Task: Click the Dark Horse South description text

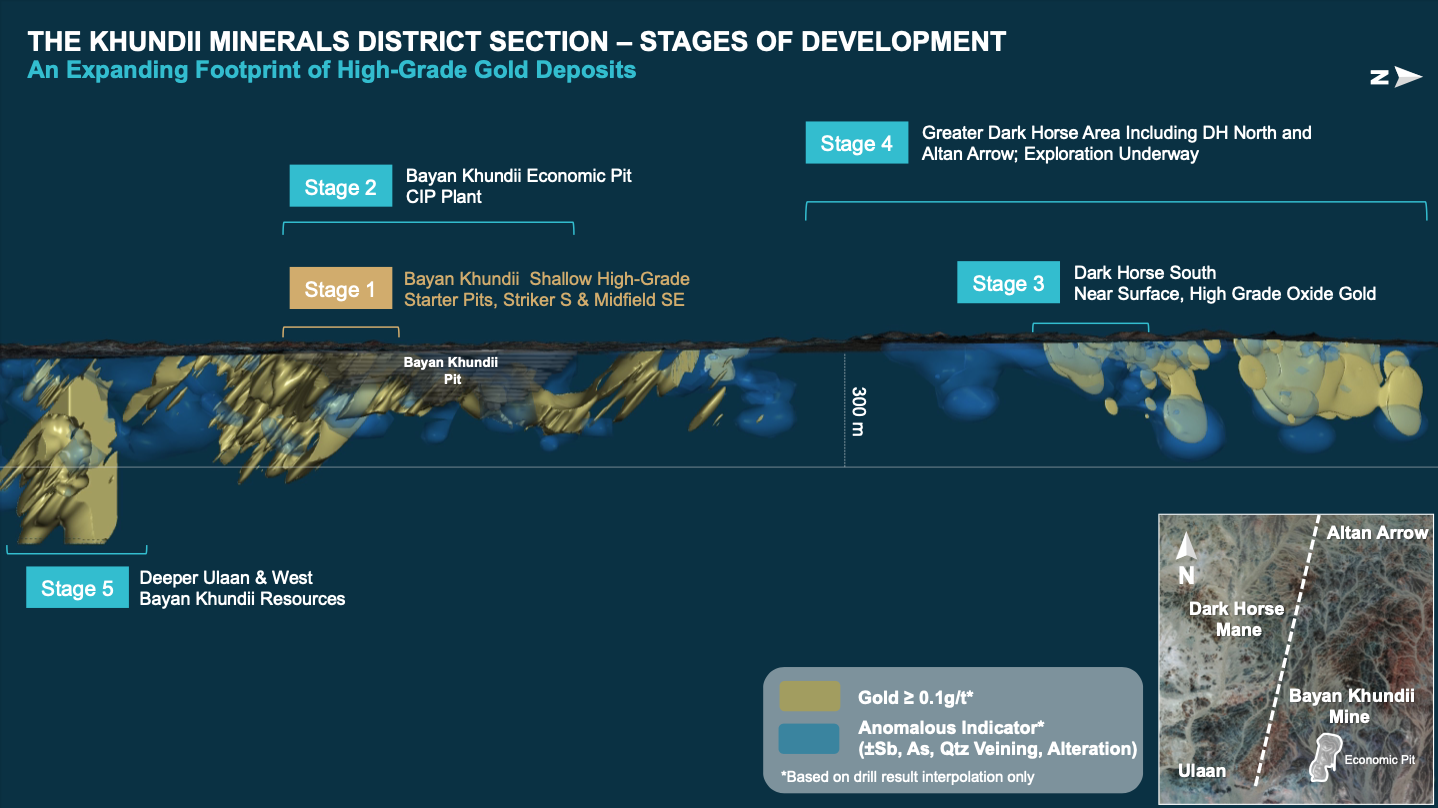Action: (x=1224, y=283)
